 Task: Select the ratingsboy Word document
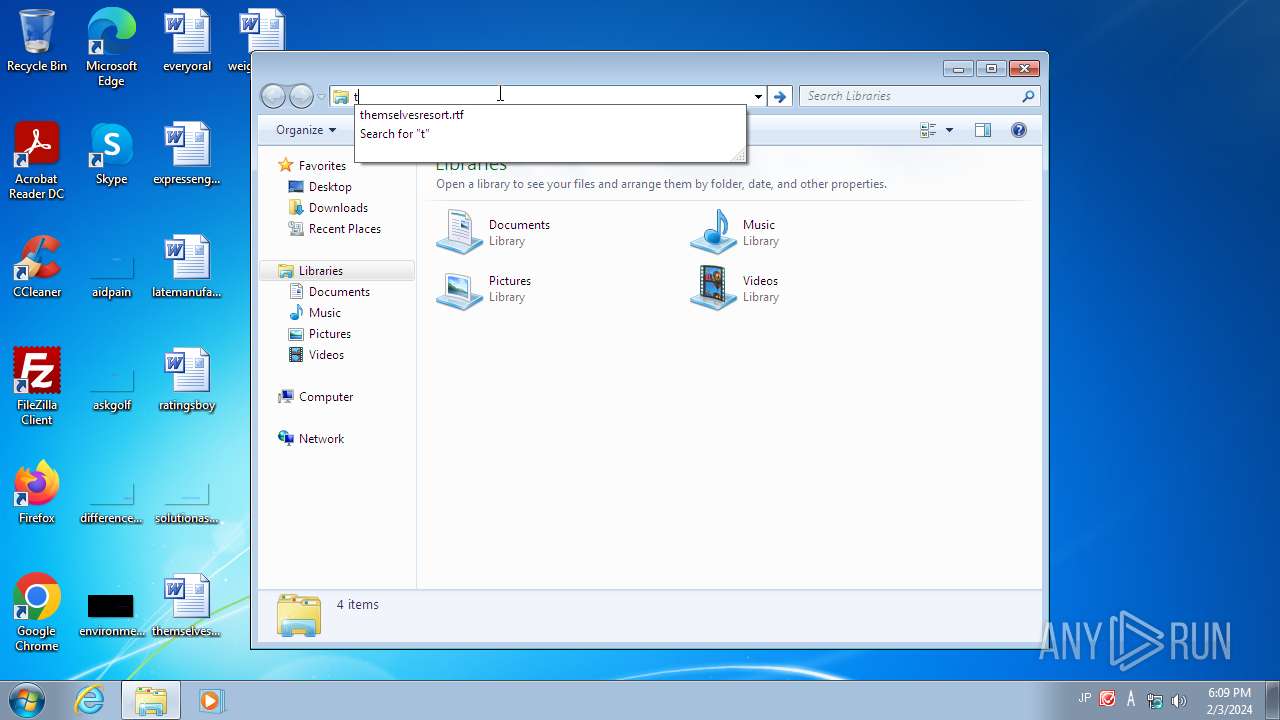(187, 380)
